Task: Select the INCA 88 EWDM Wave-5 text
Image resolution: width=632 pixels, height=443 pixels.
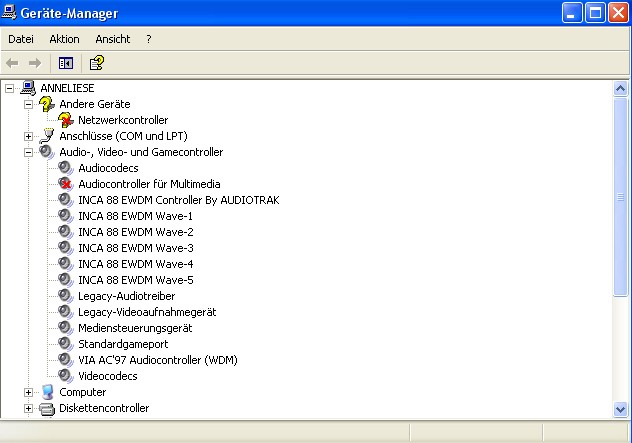Action: 135,280
